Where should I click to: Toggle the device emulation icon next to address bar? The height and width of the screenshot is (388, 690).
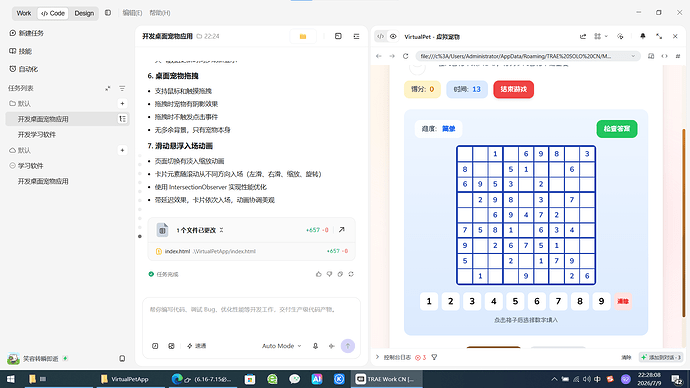(651, 56)
